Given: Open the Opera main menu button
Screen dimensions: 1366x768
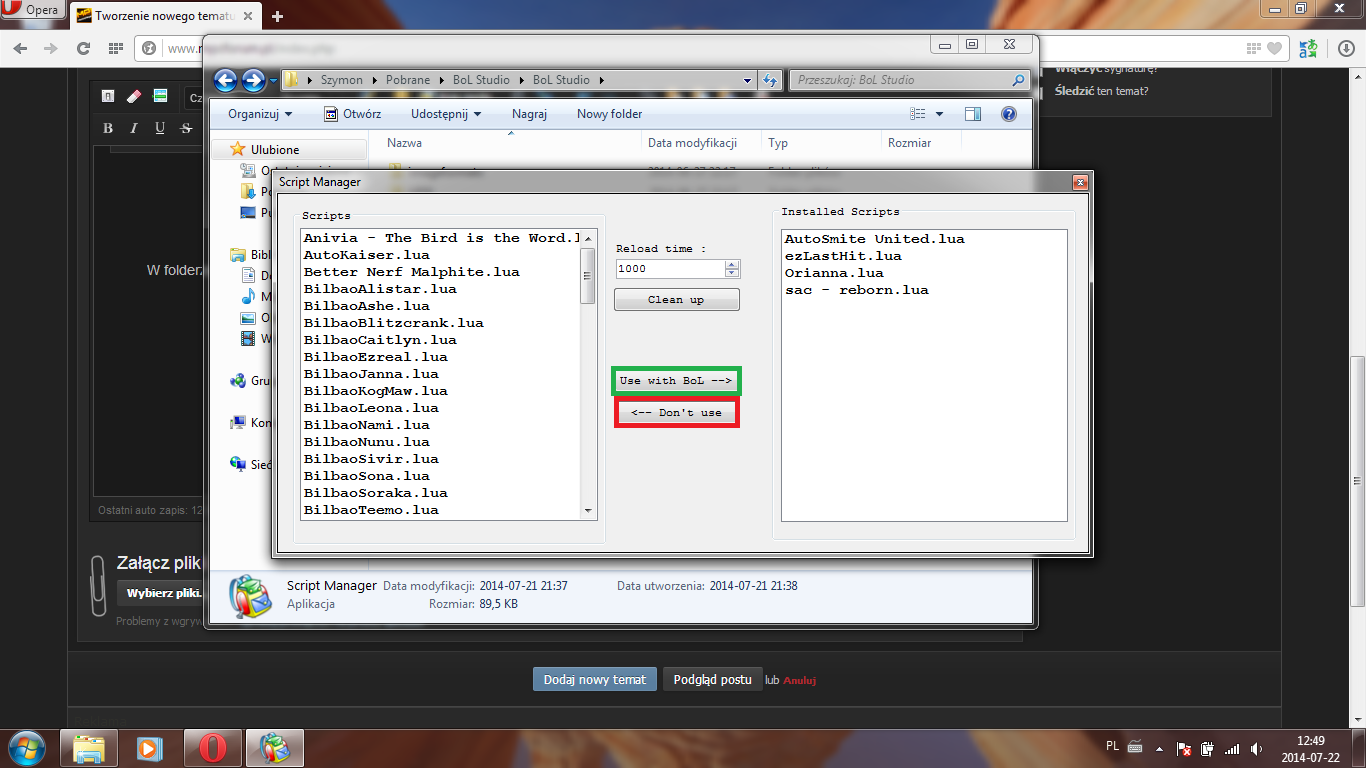Looking at the screenshot, I should click(33, 10).
